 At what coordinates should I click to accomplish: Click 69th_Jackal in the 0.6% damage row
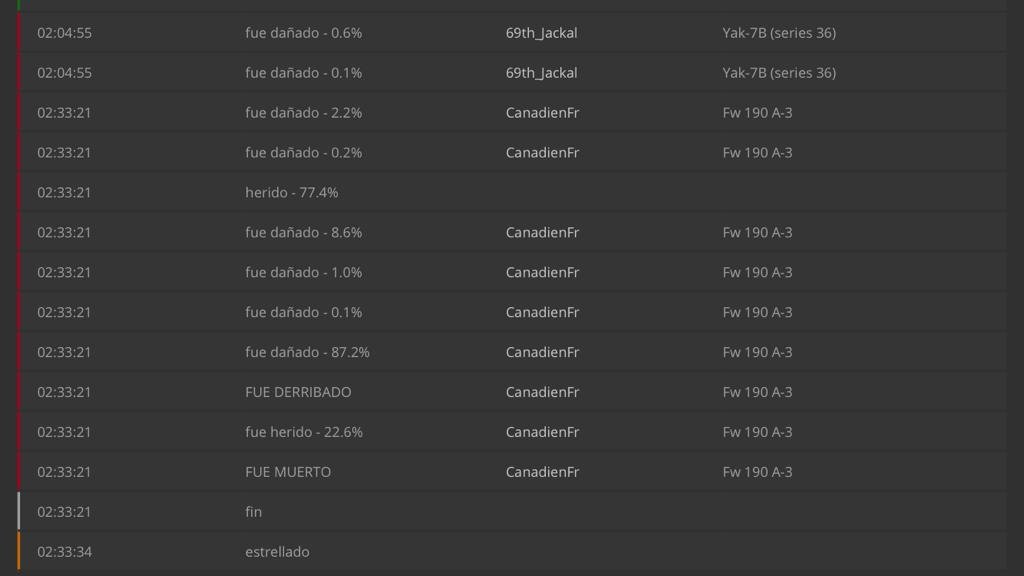point(541,33)
